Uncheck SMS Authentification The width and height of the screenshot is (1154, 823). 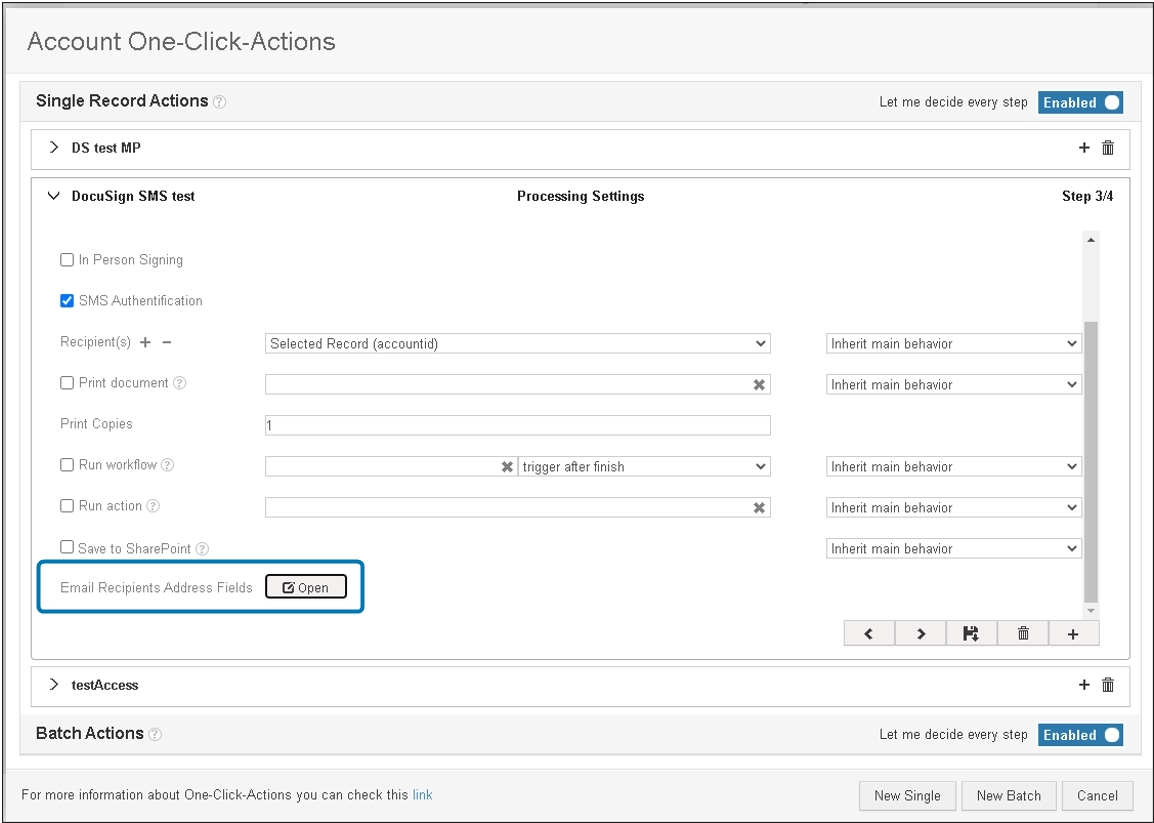click(x=67, y=300)
